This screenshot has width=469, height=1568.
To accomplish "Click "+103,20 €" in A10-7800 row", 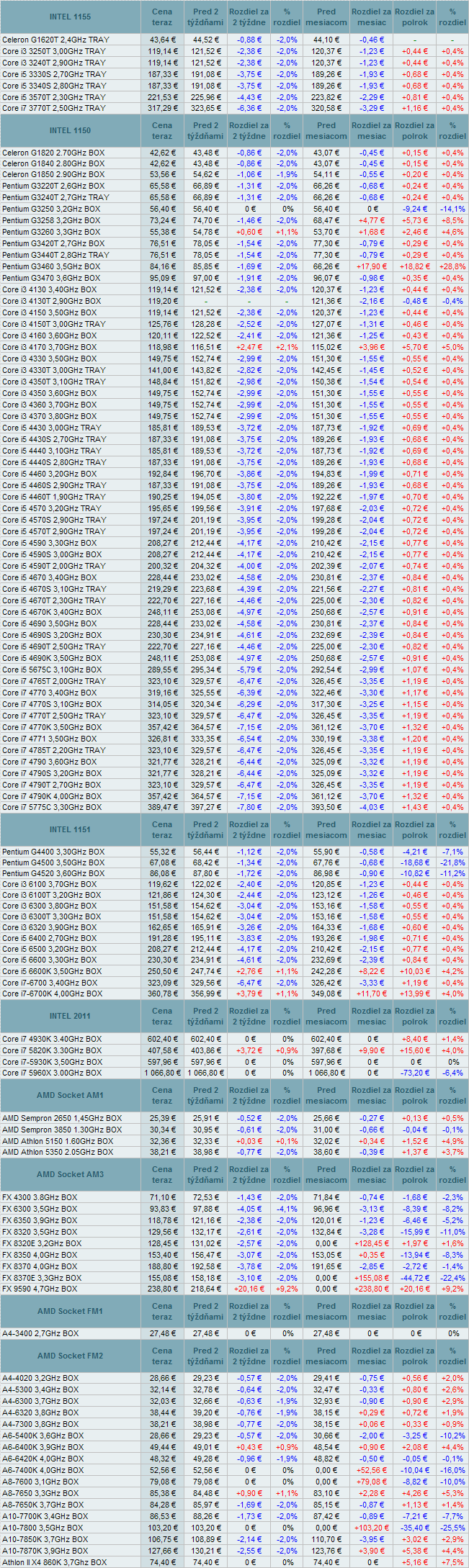I will pos(372,1528).
